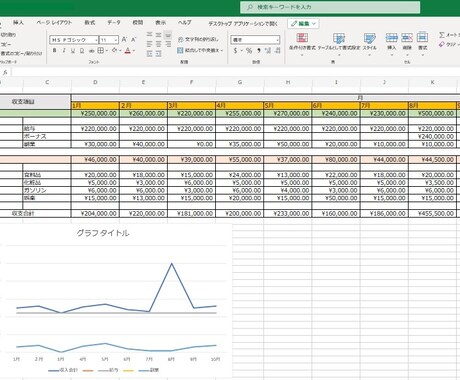Open the 表示 tab
The image size is (460, 380).
(x=160, y=23)
